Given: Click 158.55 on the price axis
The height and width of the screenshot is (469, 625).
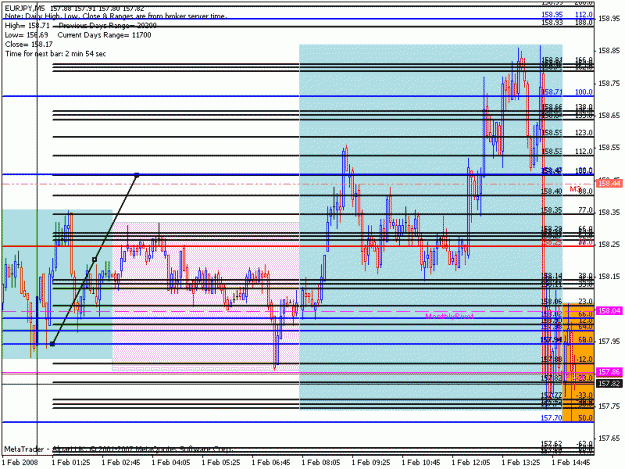Looking at the screenshot, I should tap(609, 147).
